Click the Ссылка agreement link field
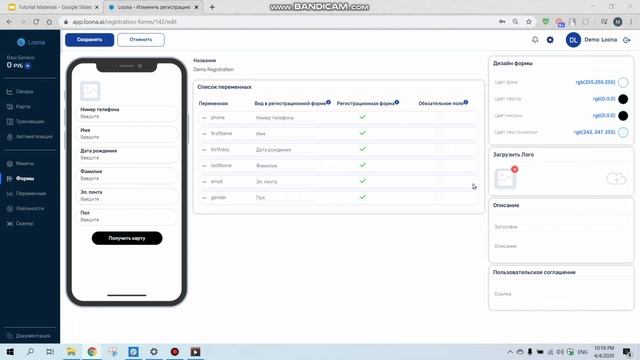Image resolution: width=640 pixels, height=360 pixels. coord(561,294)
